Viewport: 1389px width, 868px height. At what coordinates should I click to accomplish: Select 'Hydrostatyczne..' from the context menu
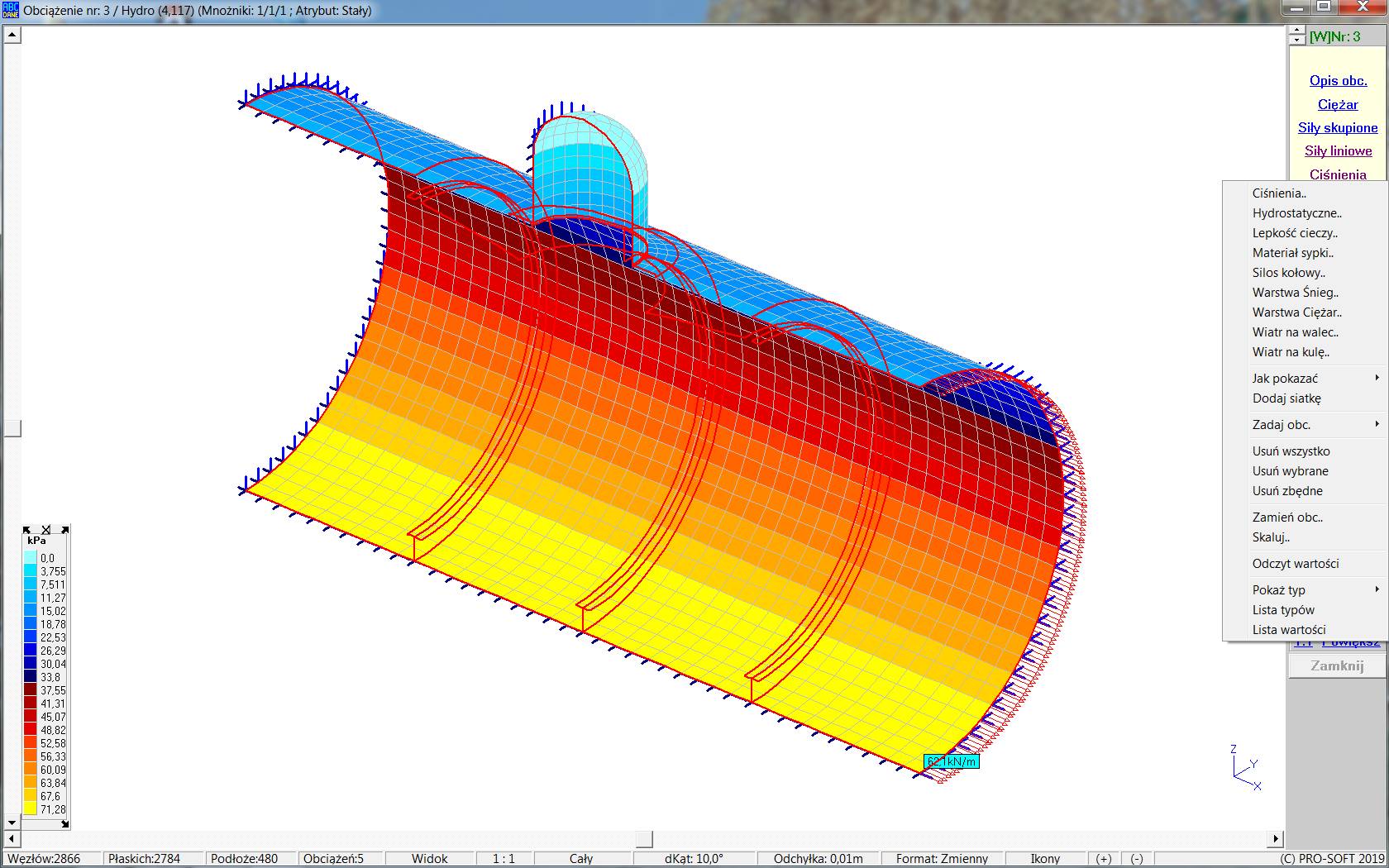coord(1296,212)
